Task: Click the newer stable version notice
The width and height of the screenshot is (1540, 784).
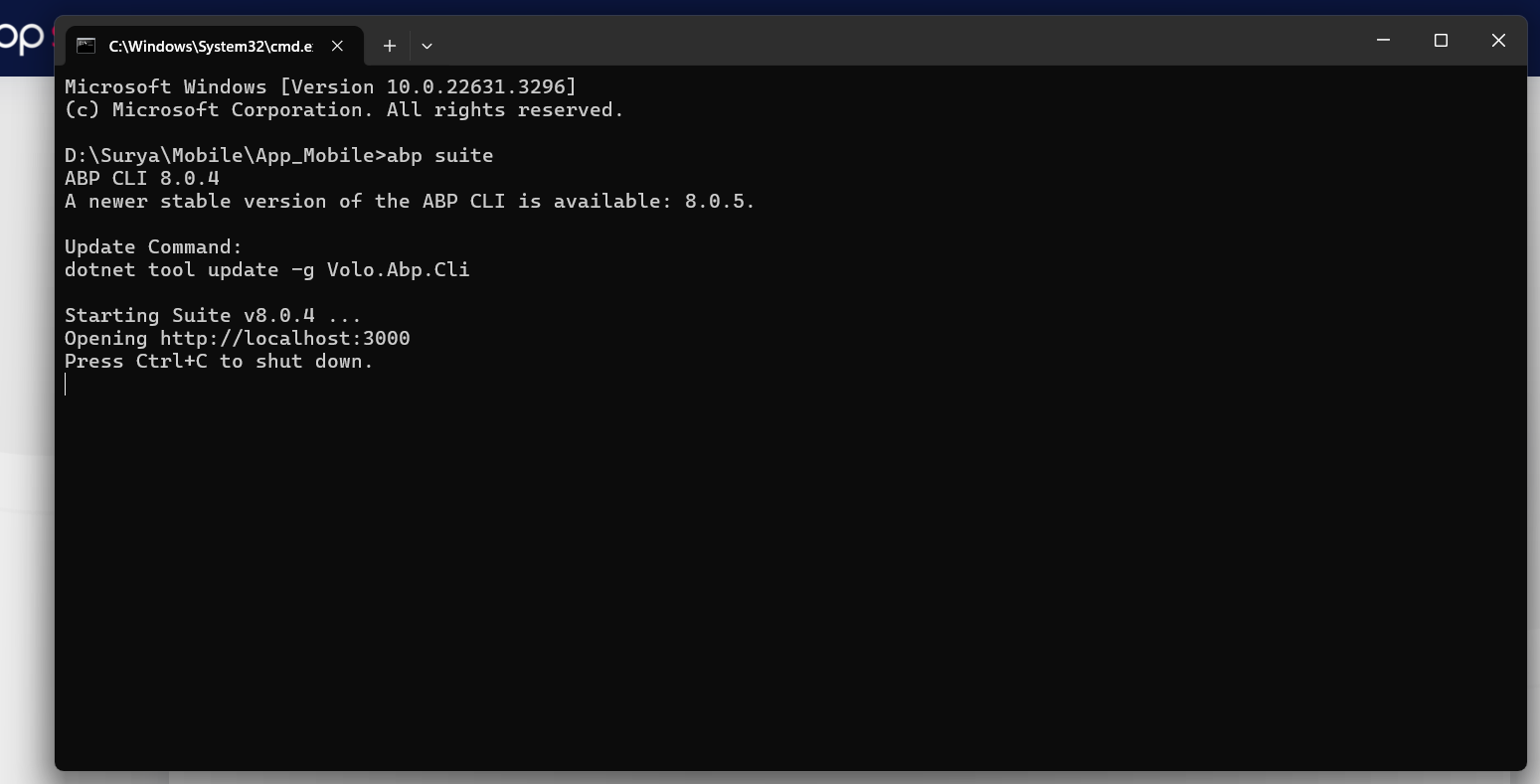Action: 410,201
